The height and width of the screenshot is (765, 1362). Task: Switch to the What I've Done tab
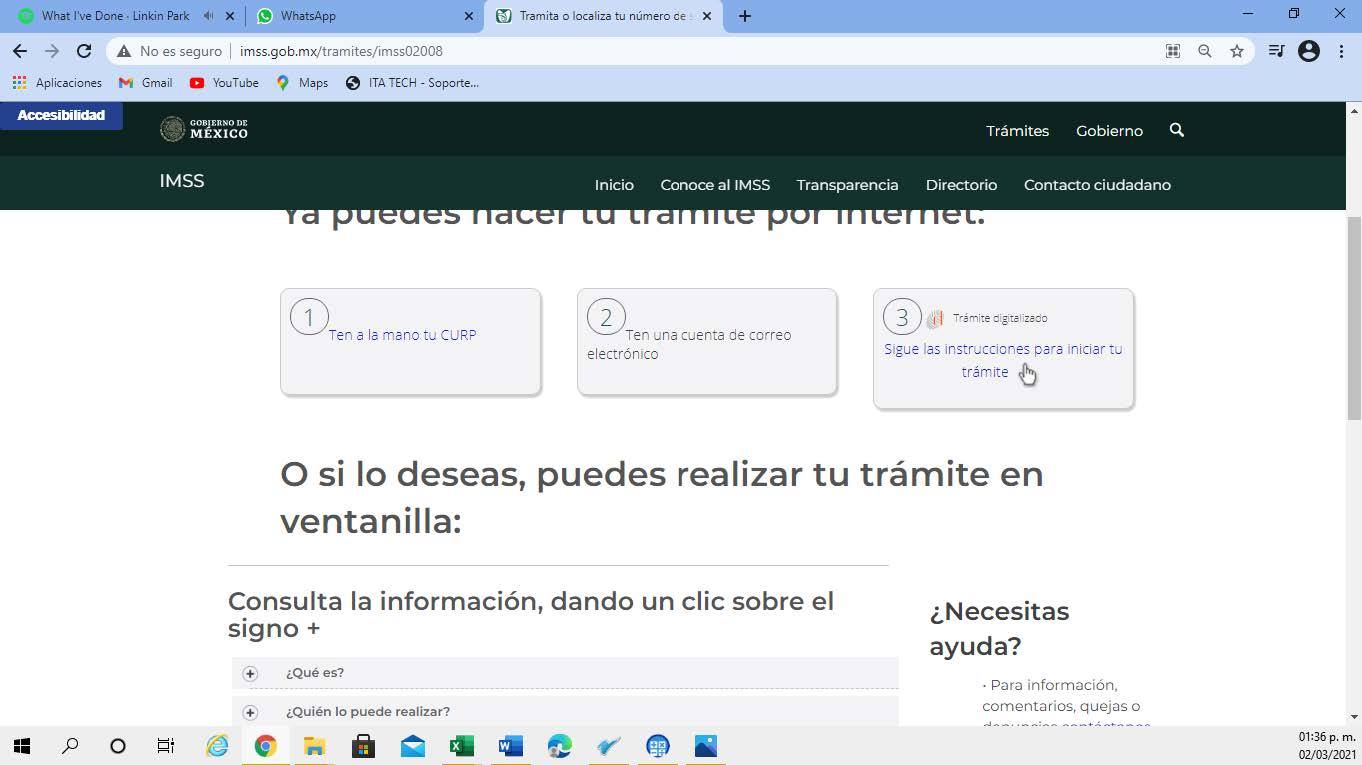(x=115, y=16)
